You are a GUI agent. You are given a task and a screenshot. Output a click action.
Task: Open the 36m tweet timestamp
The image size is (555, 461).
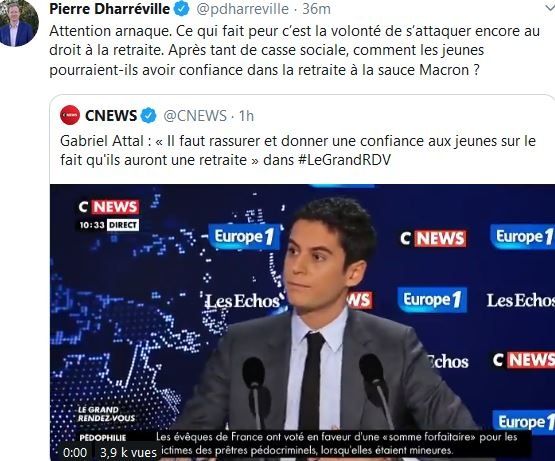316,9
